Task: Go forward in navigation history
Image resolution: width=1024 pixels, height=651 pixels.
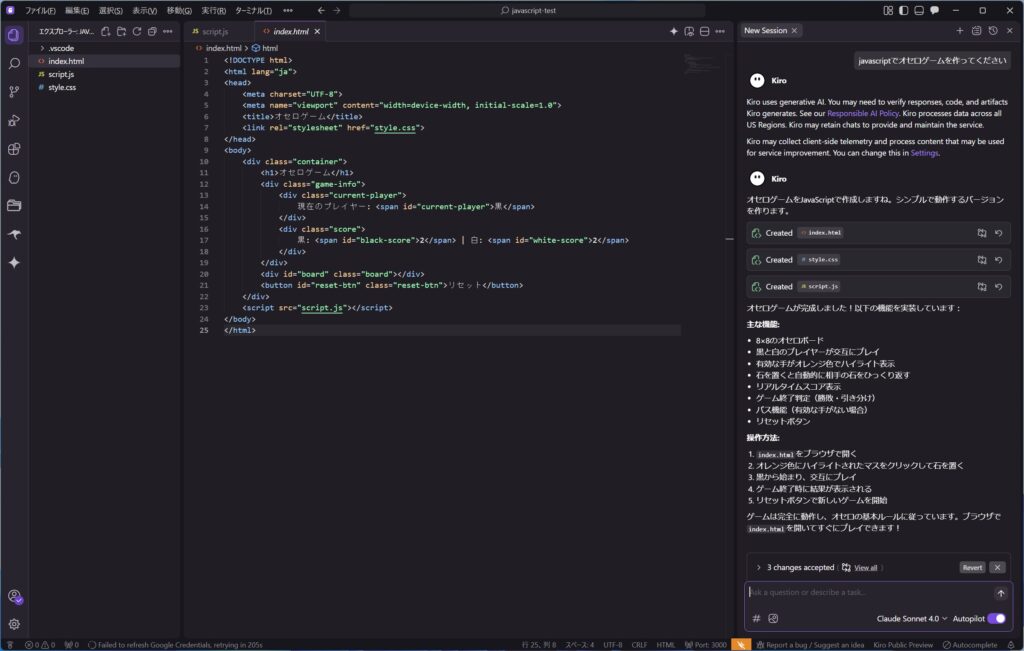Action: (x=336, y=10)
